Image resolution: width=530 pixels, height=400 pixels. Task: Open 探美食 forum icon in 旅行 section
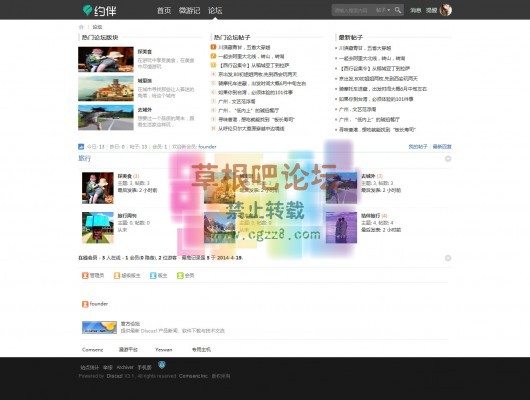click(98, 188)
